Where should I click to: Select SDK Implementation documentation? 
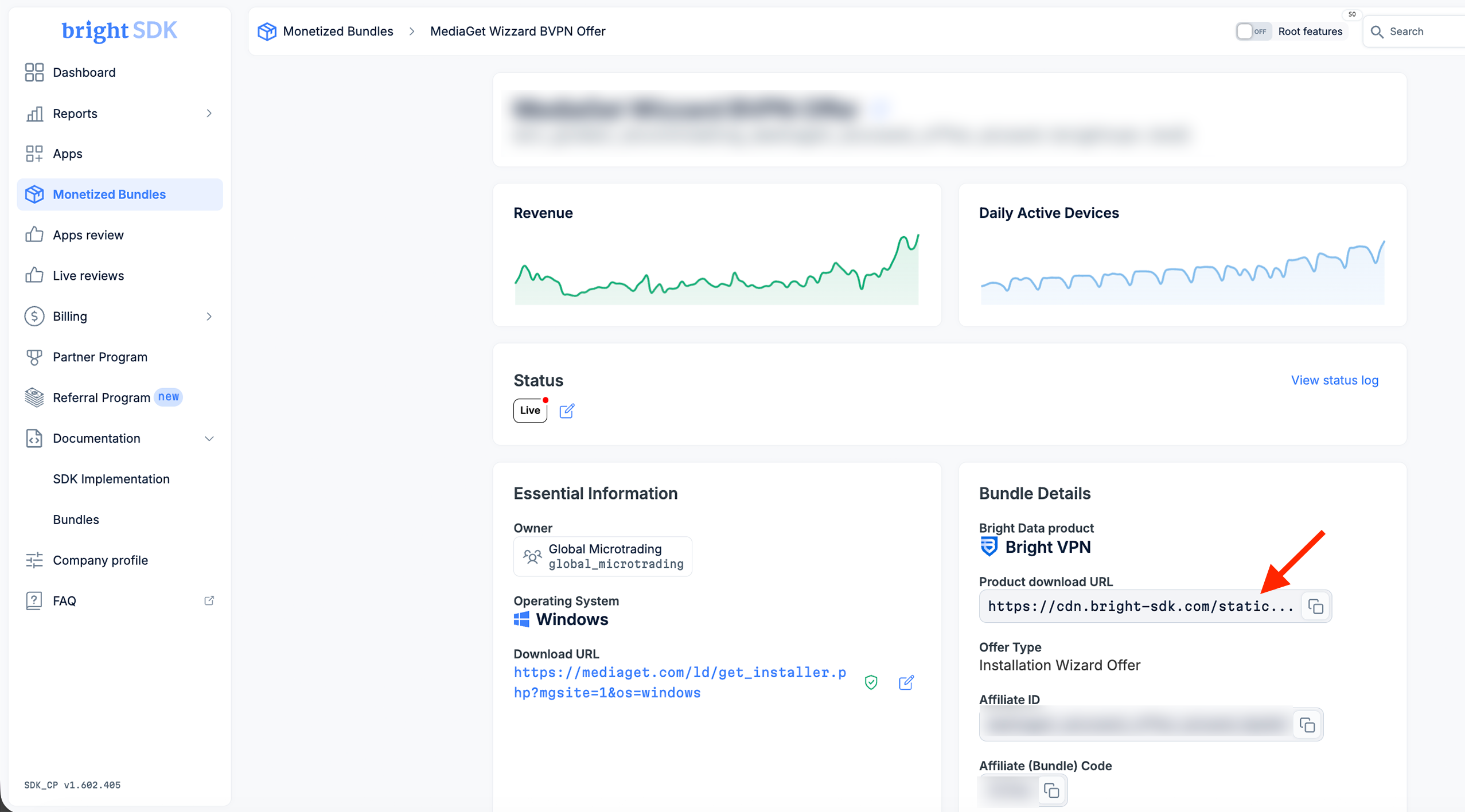[x=111, y=479]
